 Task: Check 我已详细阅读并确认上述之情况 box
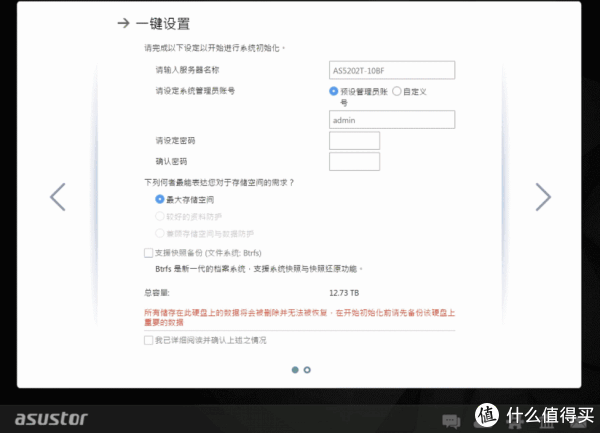coord(148,340)
